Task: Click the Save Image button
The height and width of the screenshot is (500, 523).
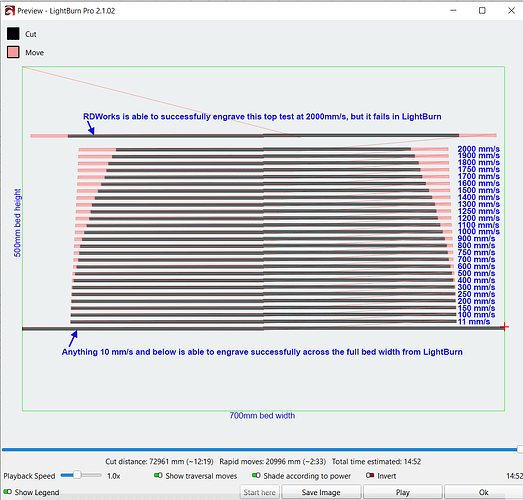Action: (321, 492)
